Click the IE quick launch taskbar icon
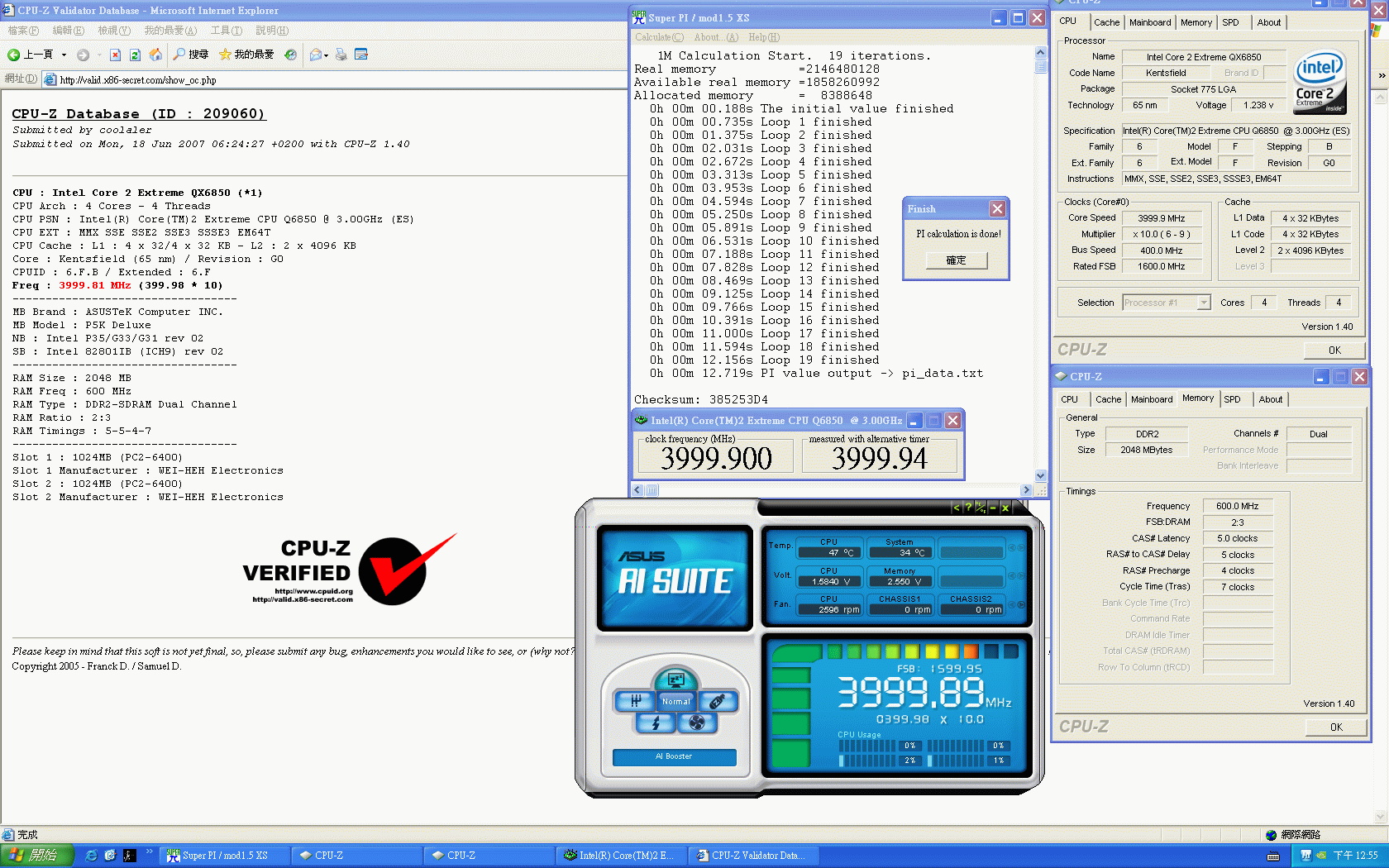This screenshot has width=1389, height=868. tap(91, 856)
